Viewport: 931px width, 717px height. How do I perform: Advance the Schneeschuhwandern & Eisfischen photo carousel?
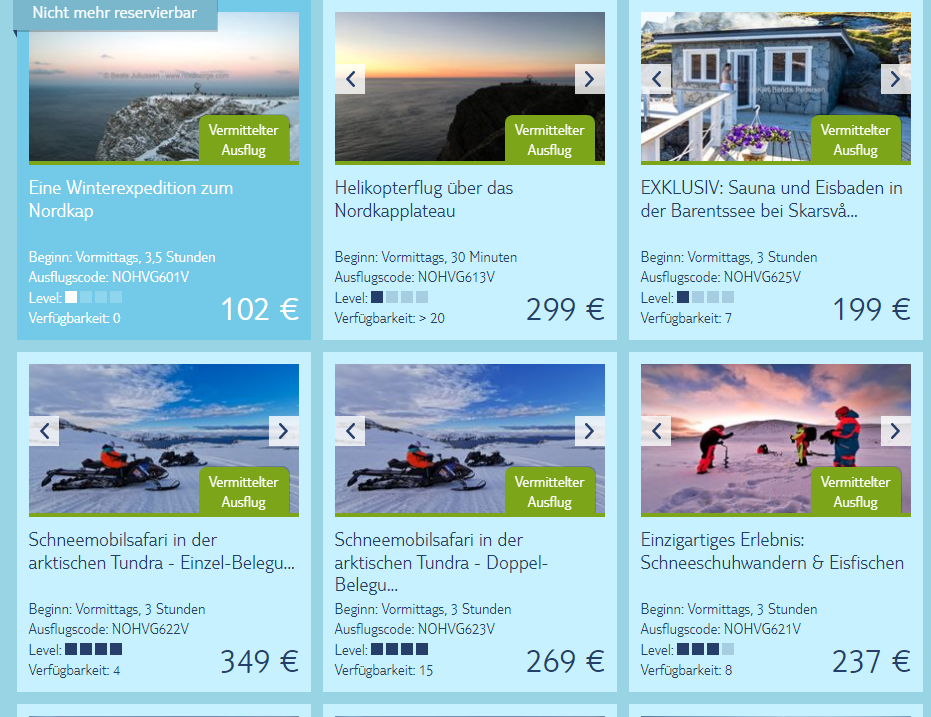[x=895, y=431]
